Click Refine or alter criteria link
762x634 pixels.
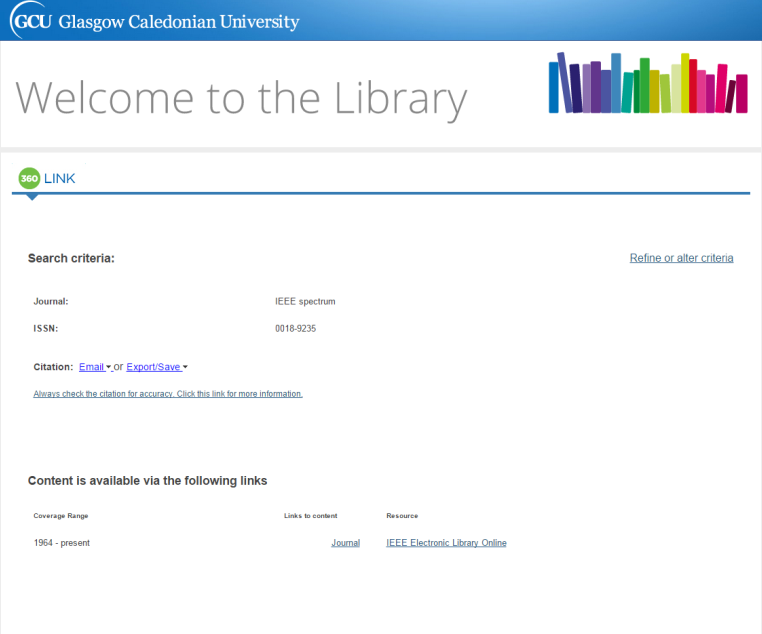(681, 258)
